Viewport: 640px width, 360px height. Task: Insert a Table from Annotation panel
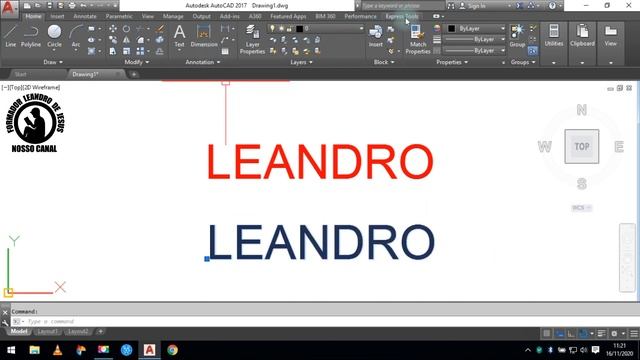tap(225, 51)
